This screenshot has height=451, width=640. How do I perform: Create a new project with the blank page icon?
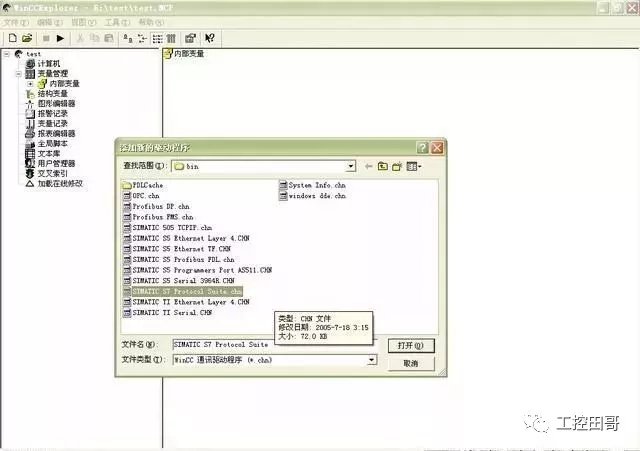tap(12, 38)
